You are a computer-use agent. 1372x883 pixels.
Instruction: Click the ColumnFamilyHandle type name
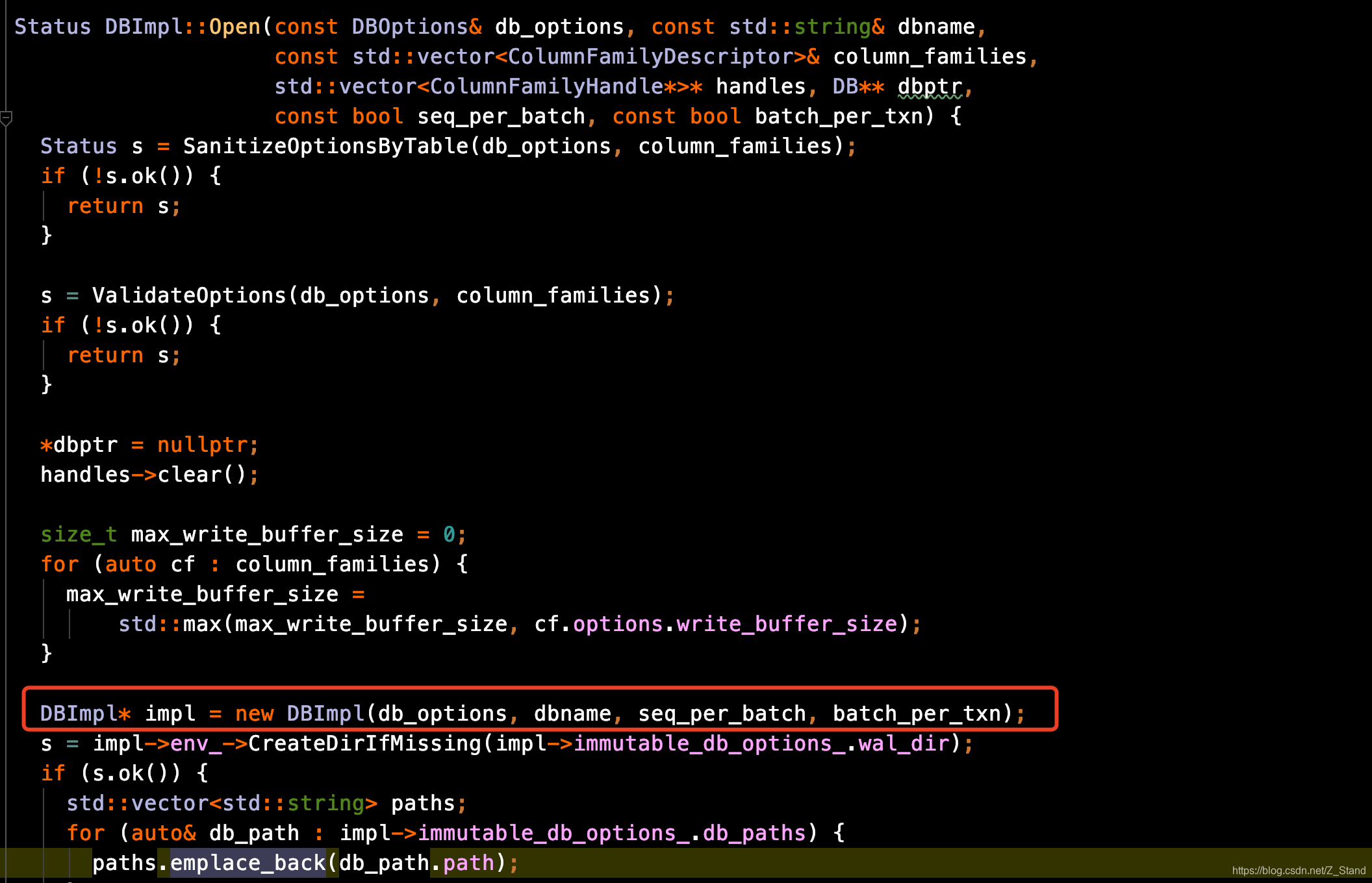[x=546, y=86]
